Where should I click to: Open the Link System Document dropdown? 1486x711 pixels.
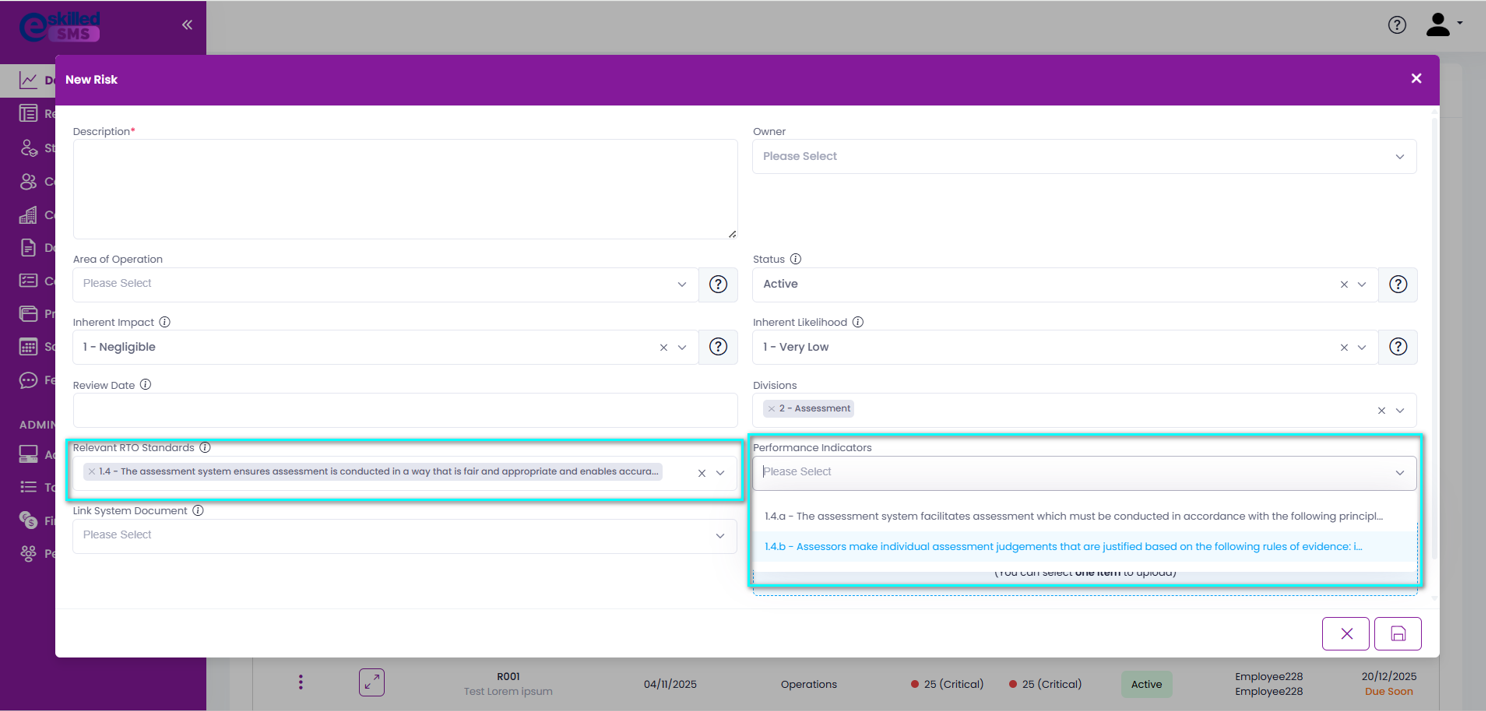click(x=405, y=536)
